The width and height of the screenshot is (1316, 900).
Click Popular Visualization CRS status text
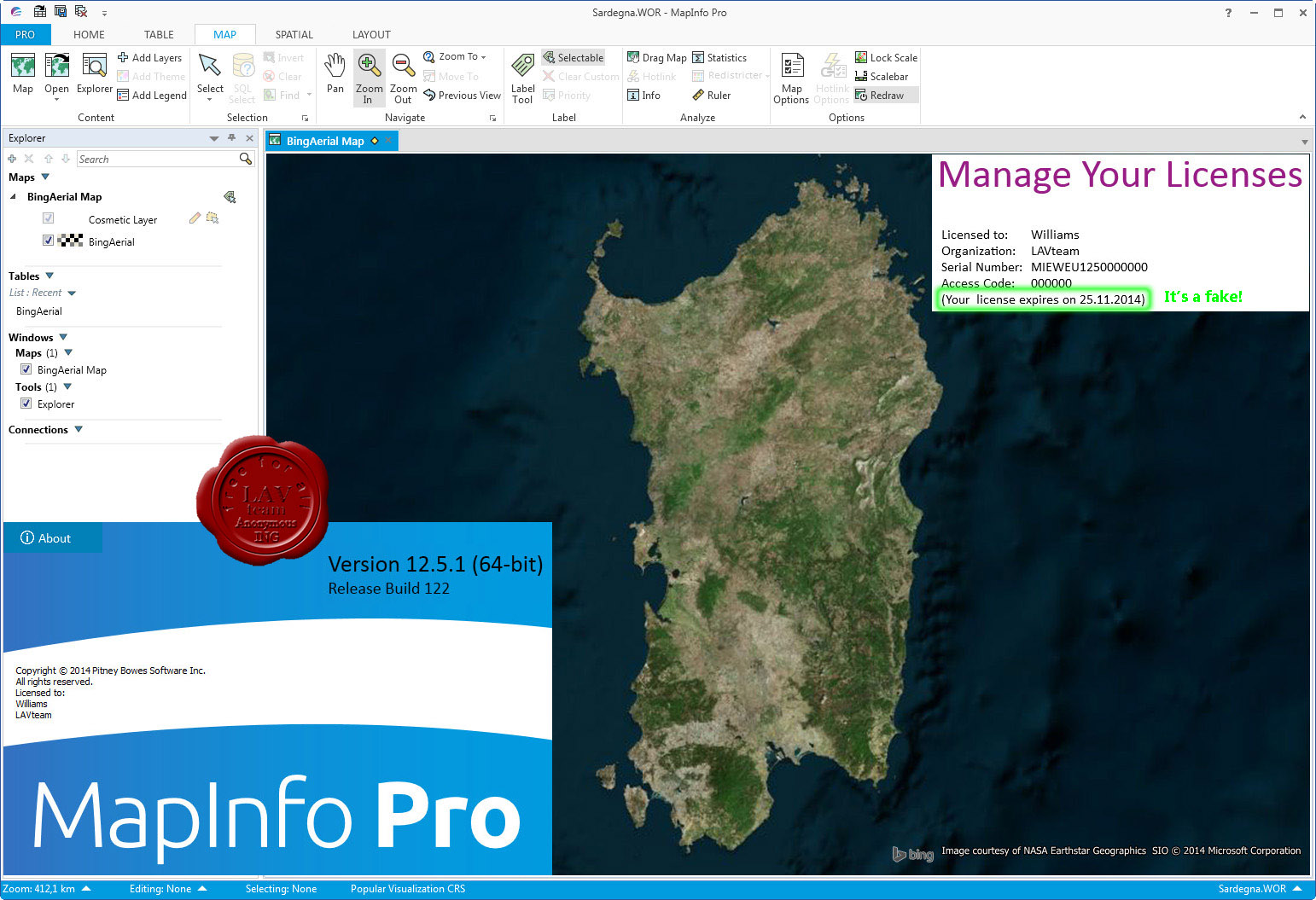(x=408, y=889)
